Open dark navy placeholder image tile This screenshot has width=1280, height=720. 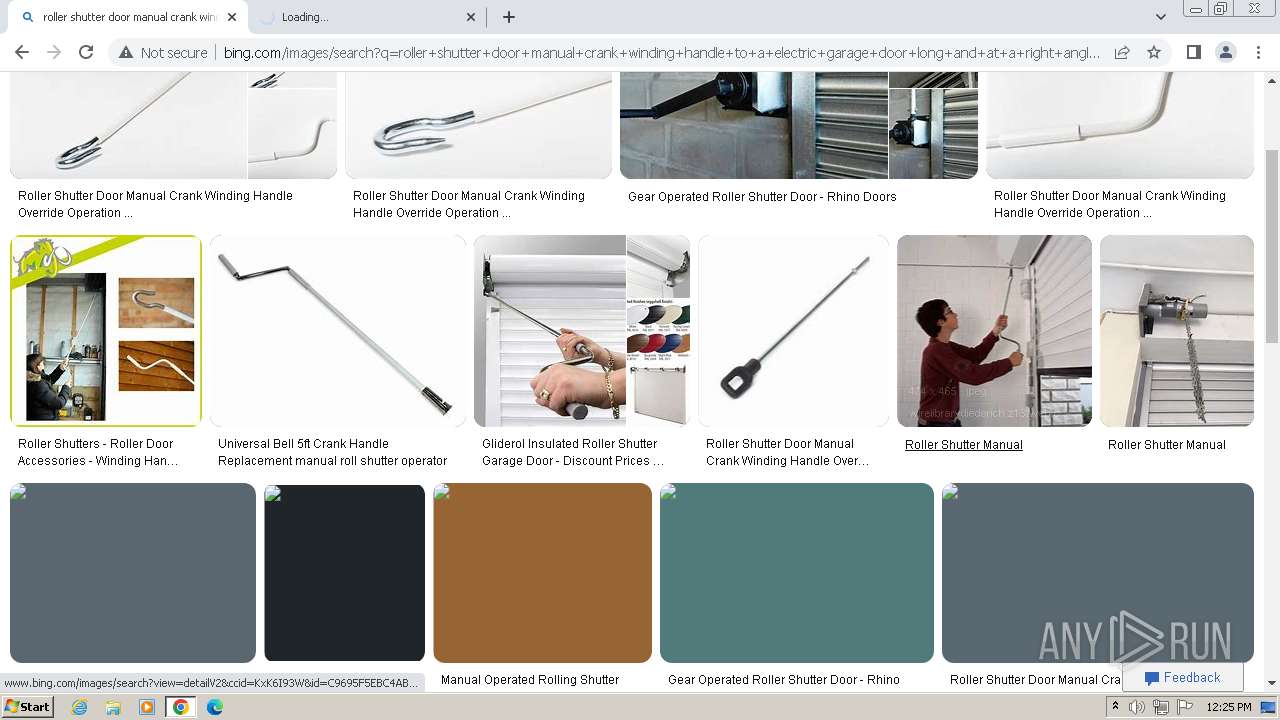[x=344, y=573]
